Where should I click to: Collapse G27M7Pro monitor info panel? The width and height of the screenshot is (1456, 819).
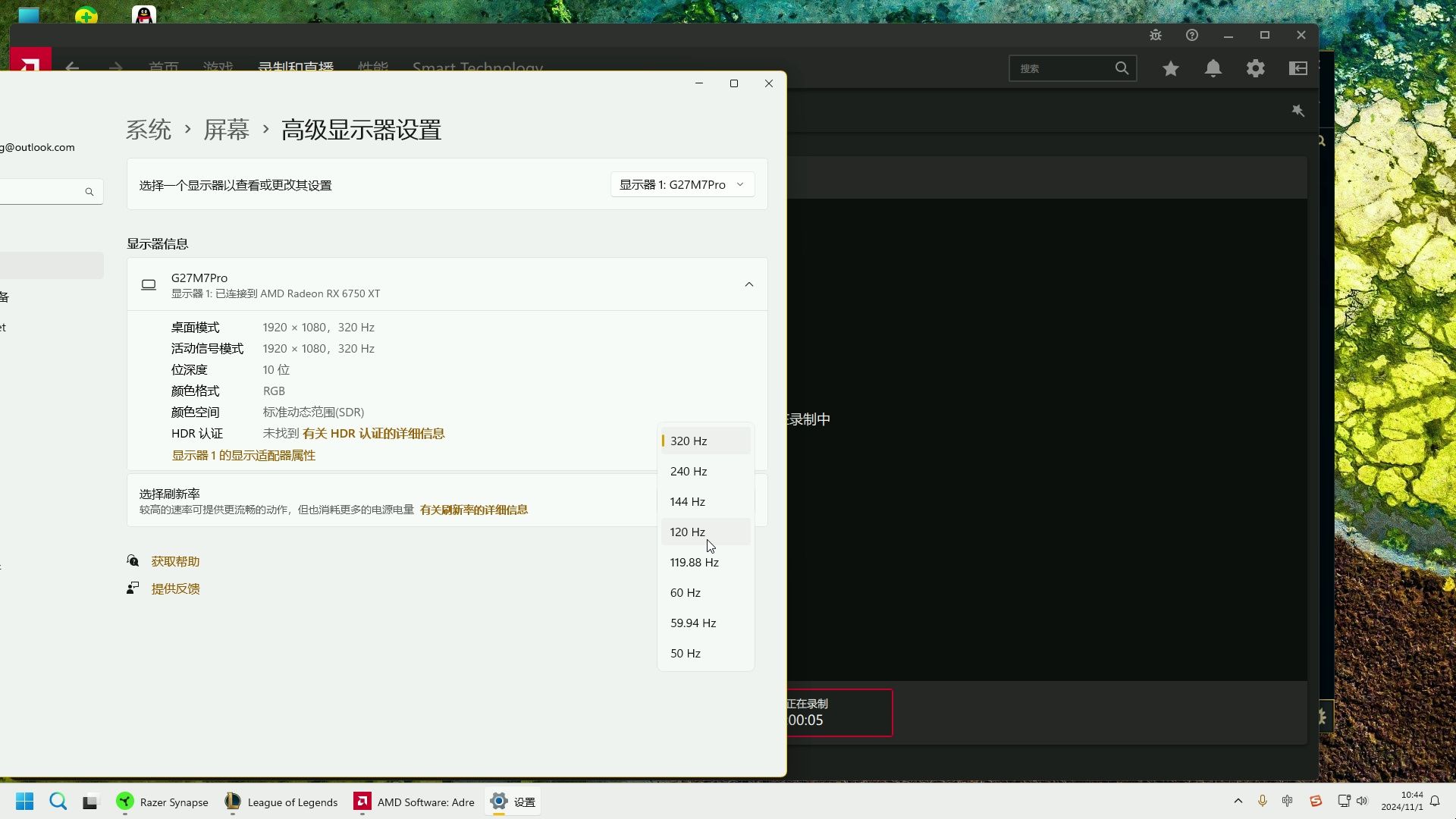pos(749,284)
